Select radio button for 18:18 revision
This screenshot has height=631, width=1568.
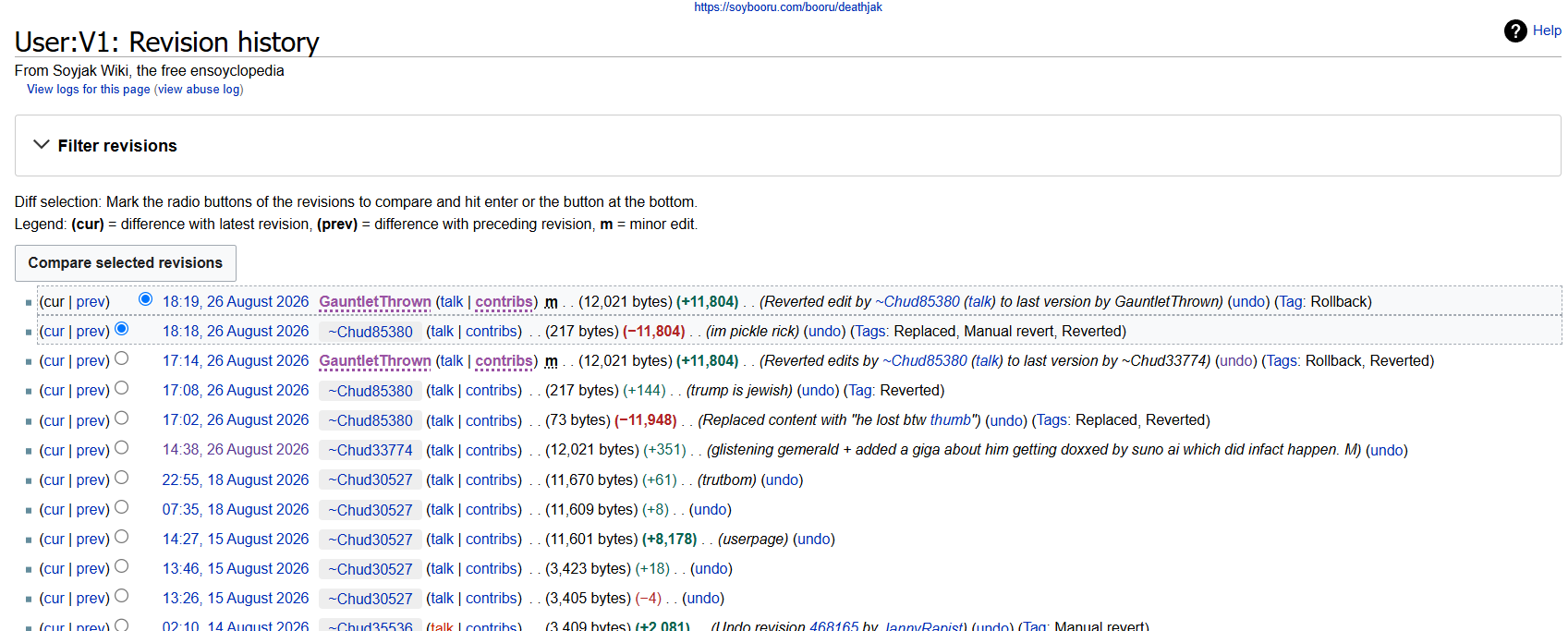point(121,329)
